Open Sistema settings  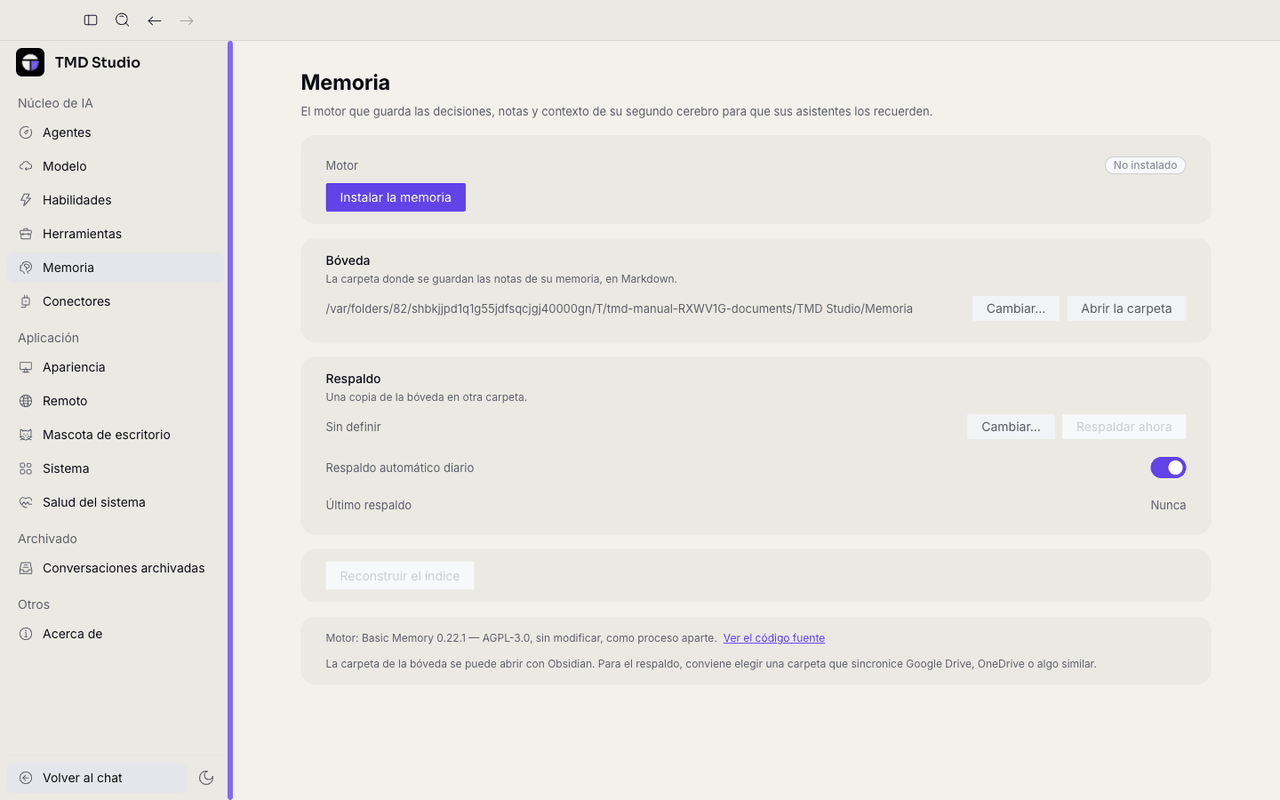pyautogui.click(x=116, y=468)
